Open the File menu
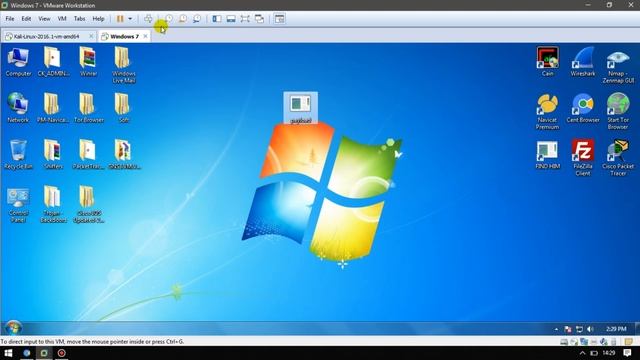 tap(10, 19)
